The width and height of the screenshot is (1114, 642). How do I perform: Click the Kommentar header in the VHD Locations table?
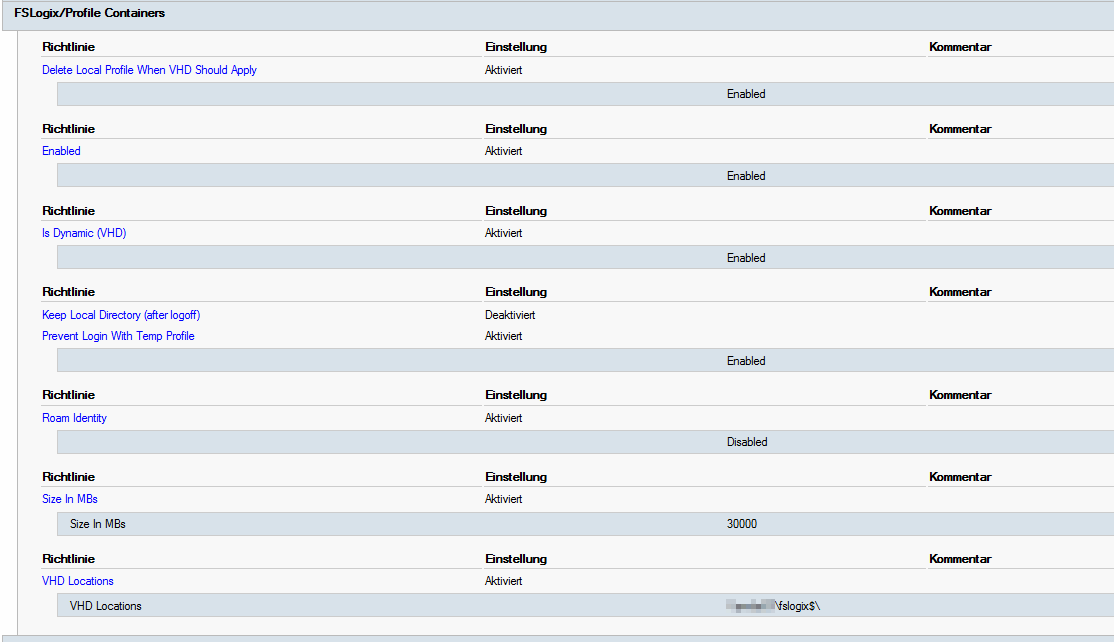(960, 559)
